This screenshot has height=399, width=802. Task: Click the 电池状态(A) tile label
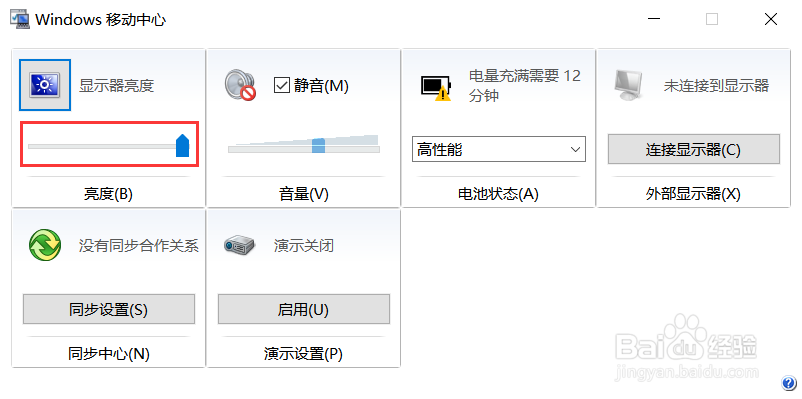(498, 194)
